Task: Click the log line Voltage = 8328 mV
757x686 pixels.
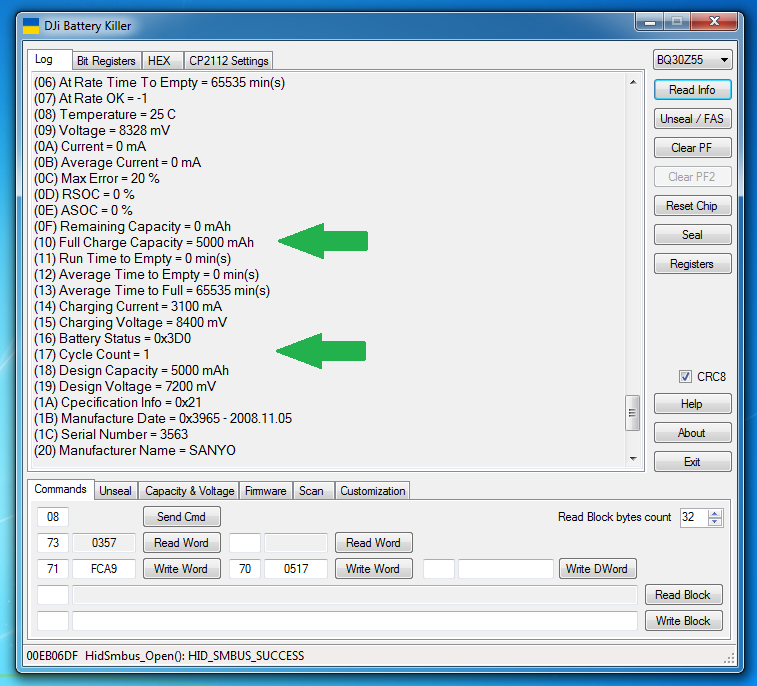Action: (x=102, y=130)
